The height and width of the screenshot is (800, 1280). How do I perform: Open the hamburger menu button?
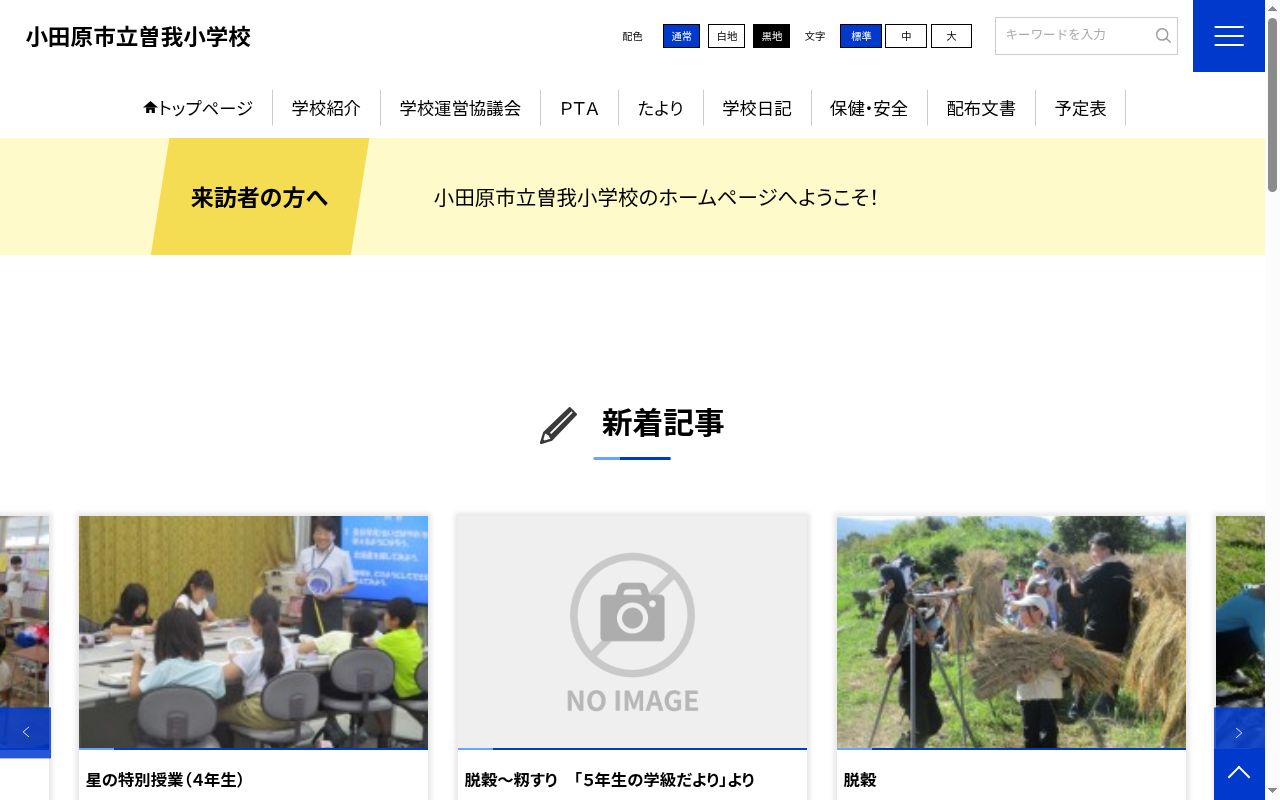pyautogui.click(x=1228, y=36)
